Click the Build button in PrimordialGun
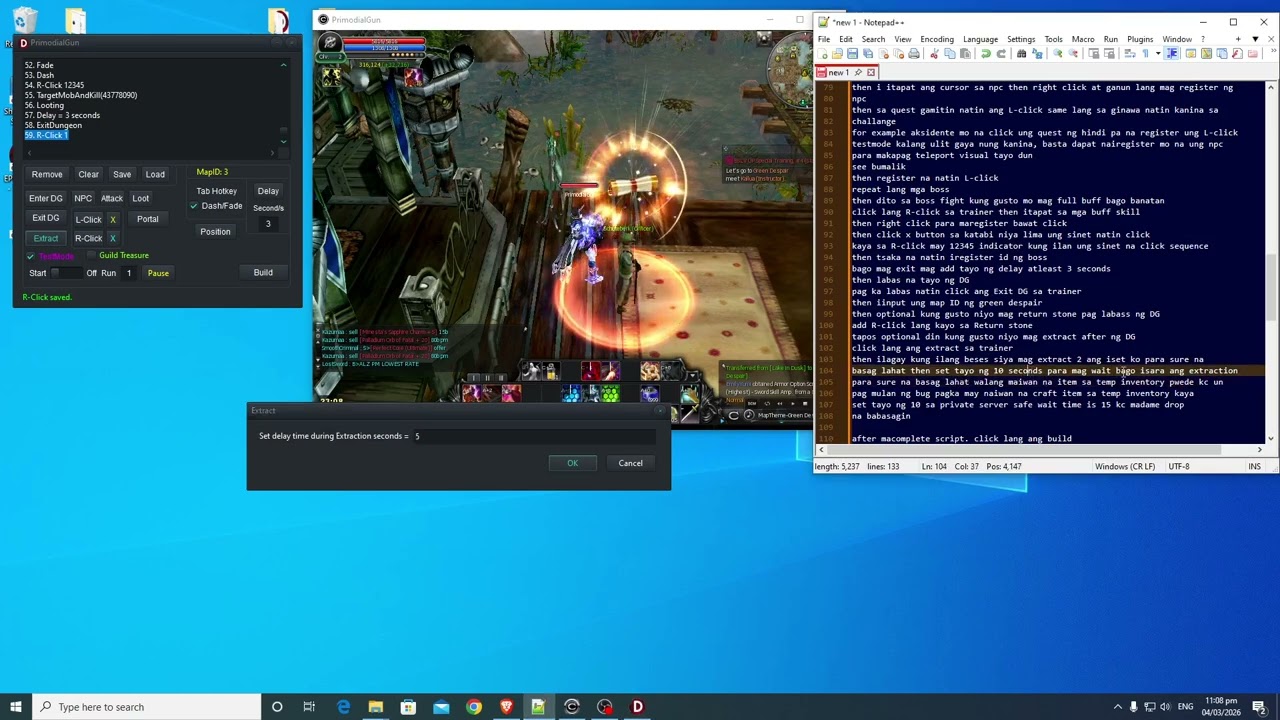The height and width of the screenshot is (720, 1280). coord(263,272)
